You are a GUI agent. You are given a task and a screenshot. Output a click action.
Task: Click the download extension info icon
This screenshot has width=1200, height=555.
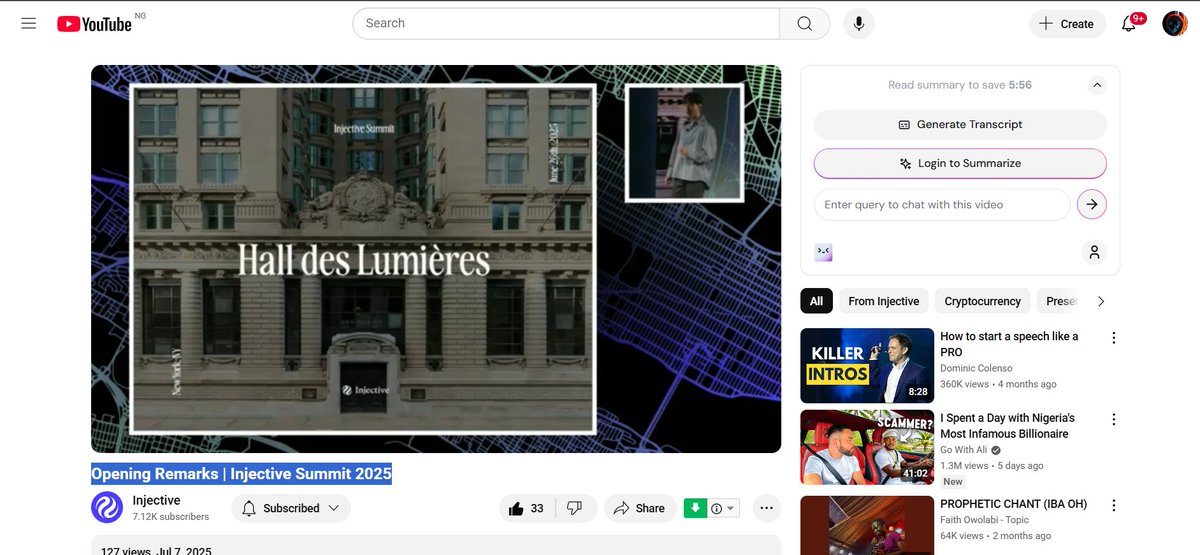(716, 509)
